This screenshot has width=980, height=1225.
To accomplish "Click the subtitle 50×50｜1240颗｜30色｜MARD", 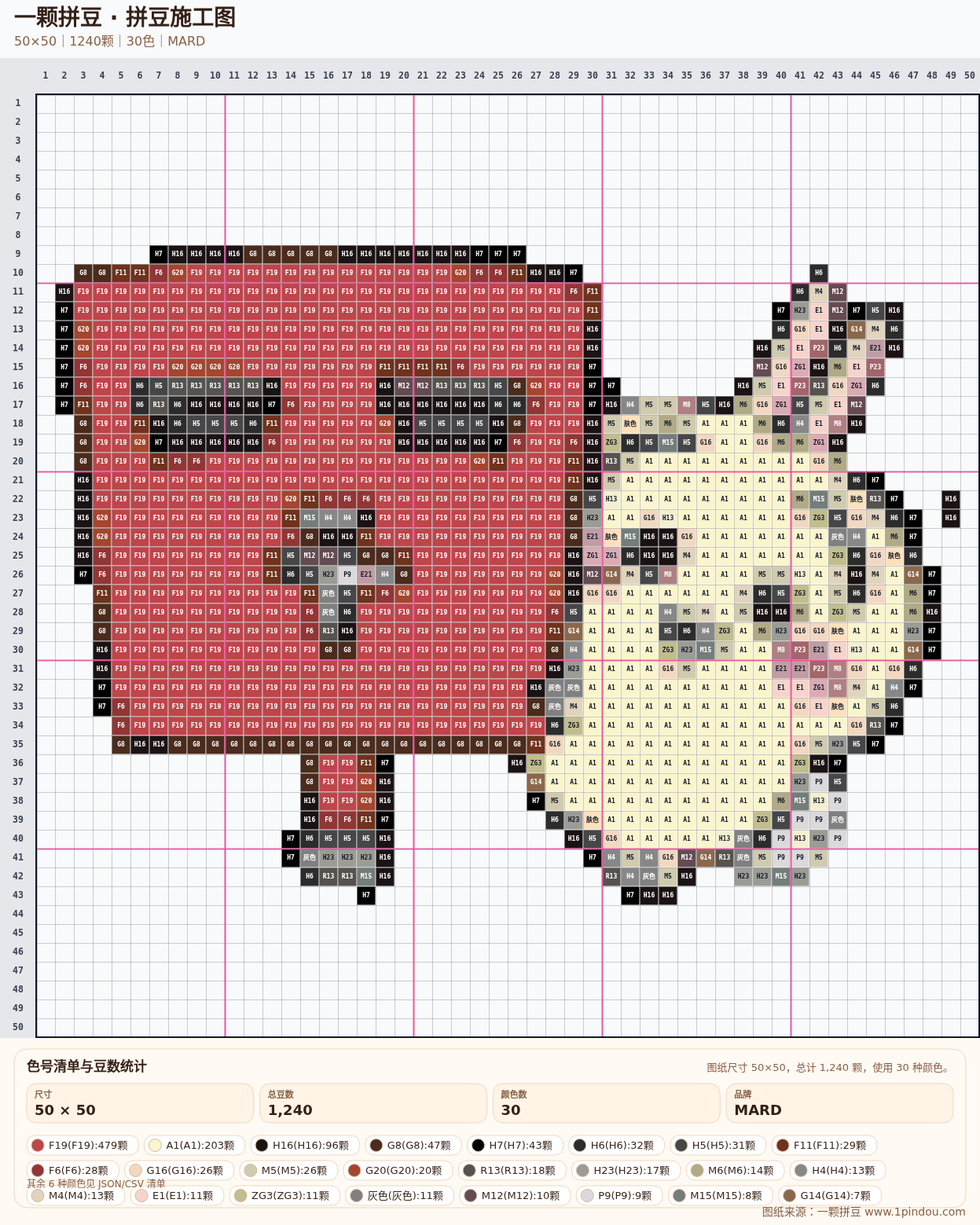I will point(109,41).
